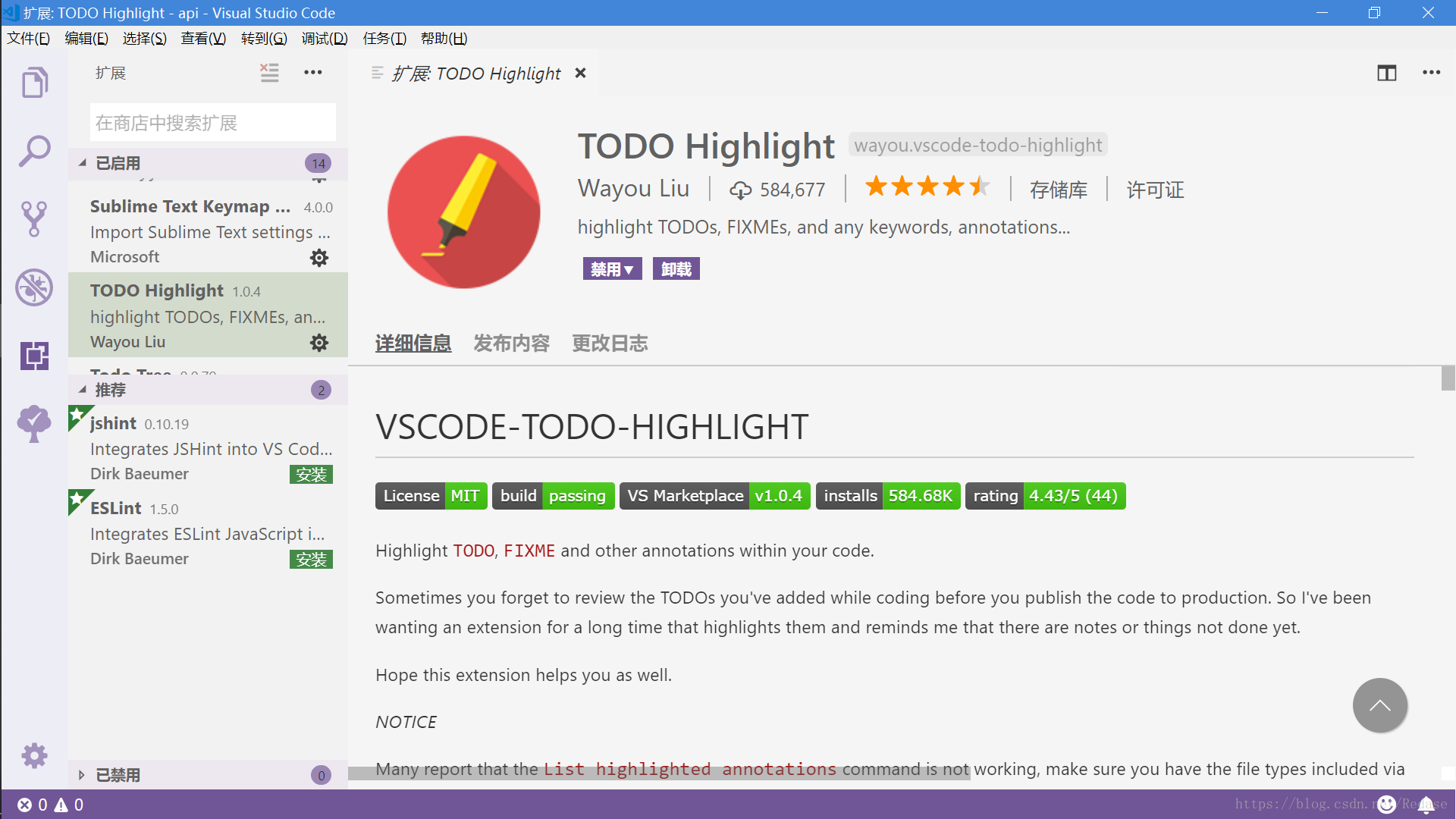The height and width of the screenshot is (819, 1456).
Task: Install the ESLint extension
Action: (x=311, y=560)
